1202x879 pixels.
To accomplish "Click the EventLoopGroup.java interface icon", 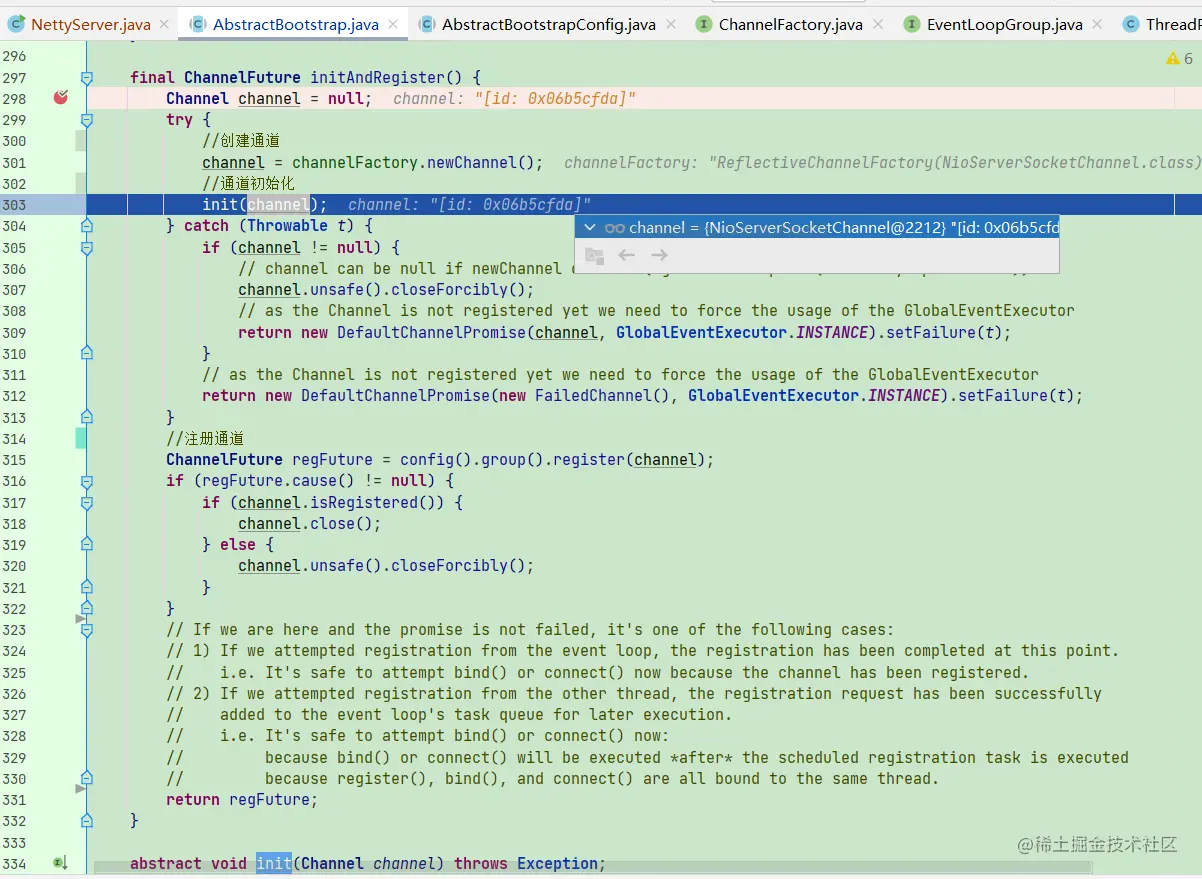I will click(912, 24).
